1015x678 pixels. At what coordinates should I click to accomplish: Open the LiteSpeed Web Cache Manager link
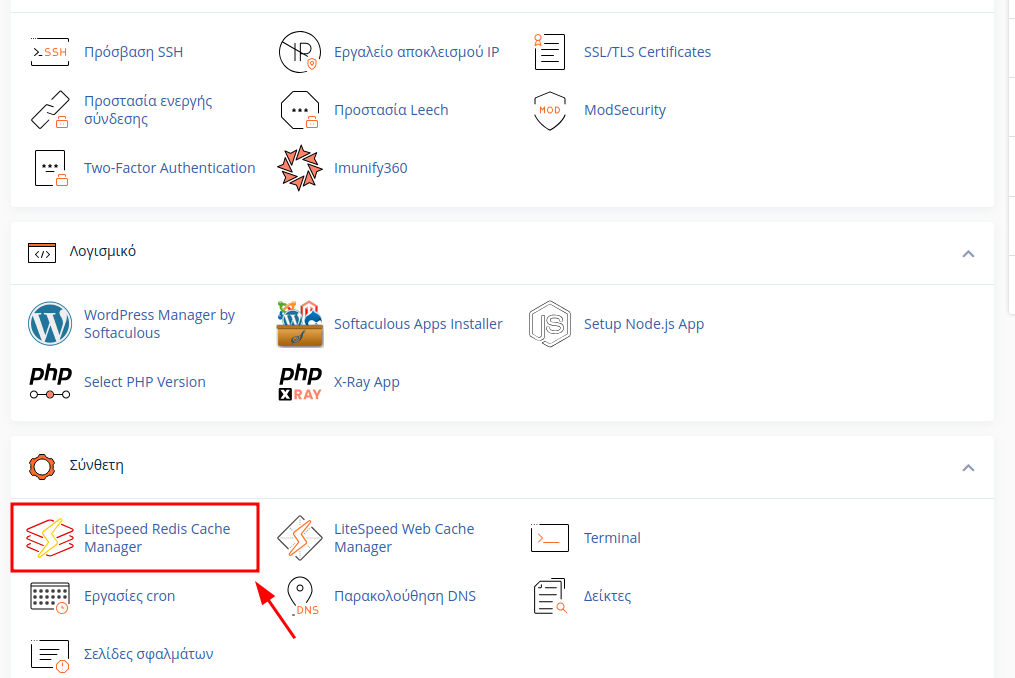pyautogui.click(x=404, y=537)
